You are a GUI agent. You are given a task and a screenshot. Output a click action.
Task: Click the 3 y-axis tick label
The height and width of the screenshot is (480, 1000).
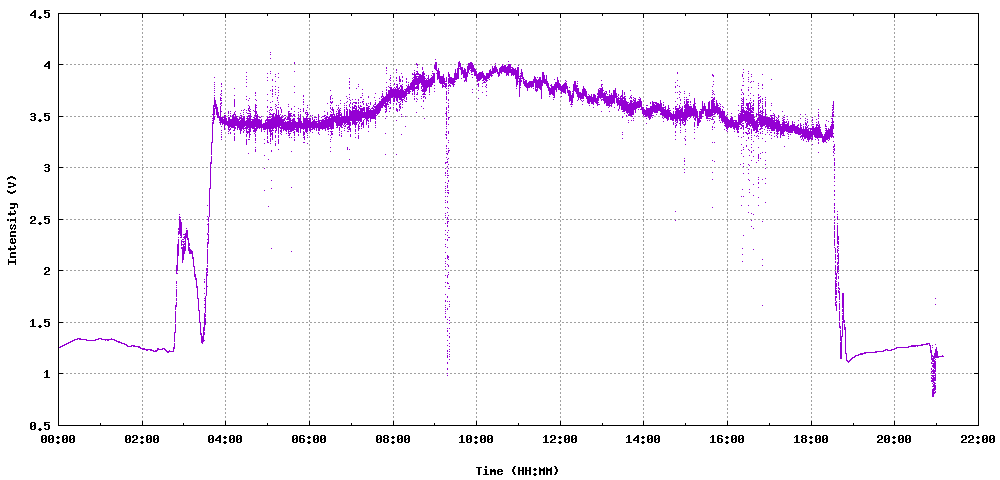pos(47,168)
